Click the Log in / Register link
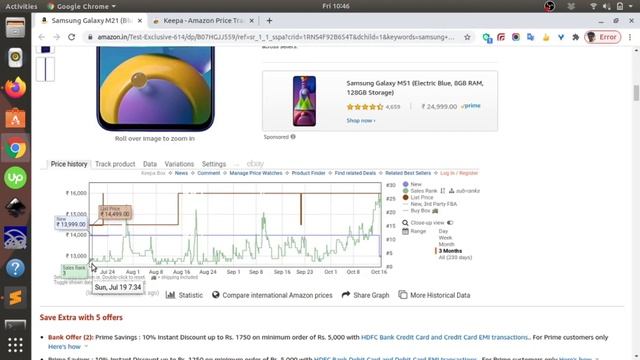This screenshot has width=640, height=360. click(x=459, y=173)
